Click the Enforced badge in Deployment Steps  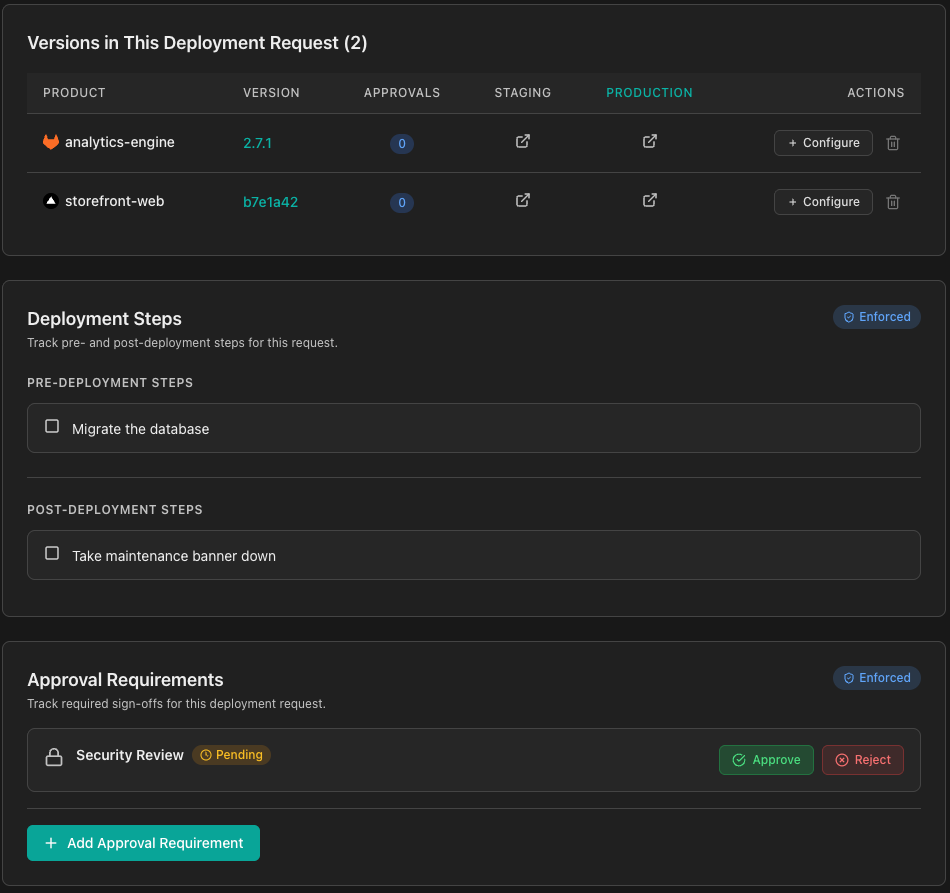pos(877,317)
